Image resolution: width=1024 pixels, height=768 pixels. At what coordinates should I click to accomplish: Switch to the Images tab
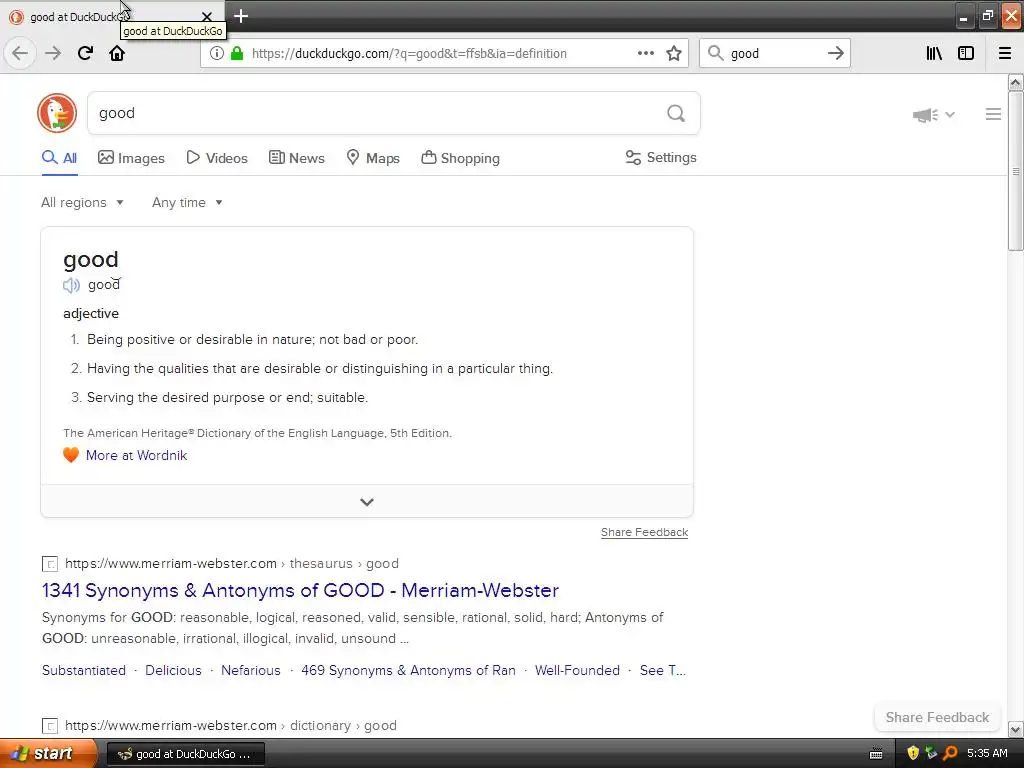coord(131,158)
